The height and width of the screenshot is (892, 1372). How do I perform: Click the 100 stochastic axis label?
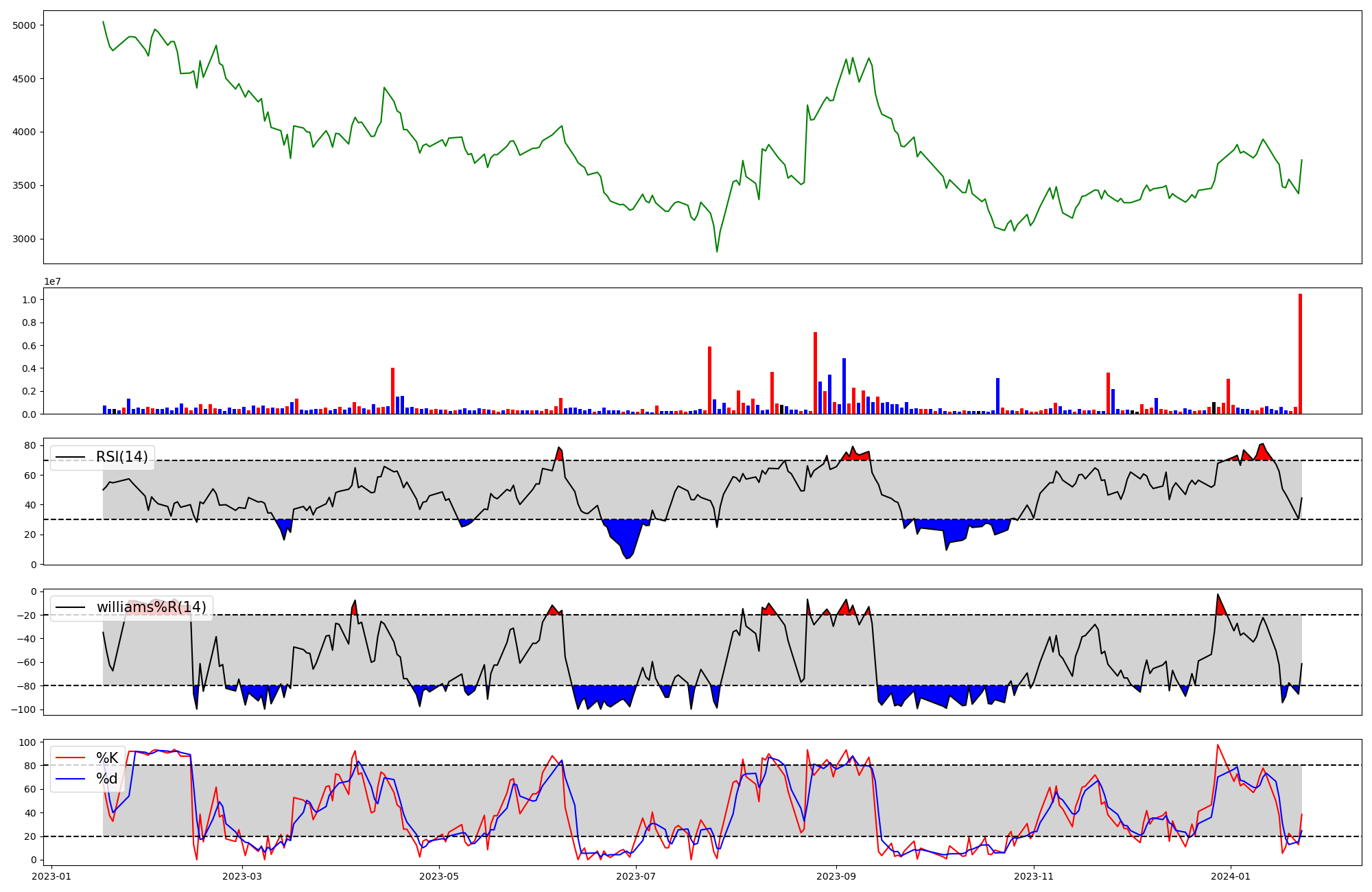(x=27, y=743)
